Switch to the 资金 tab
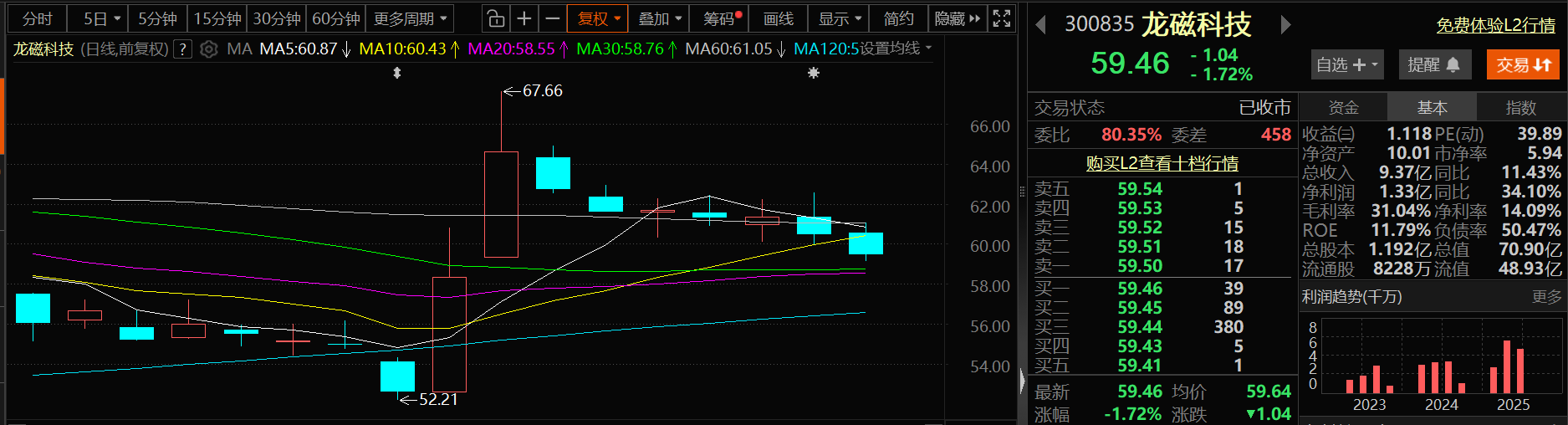The width and height of the screenshot is (1568, 425). [x=1343, y=108]
